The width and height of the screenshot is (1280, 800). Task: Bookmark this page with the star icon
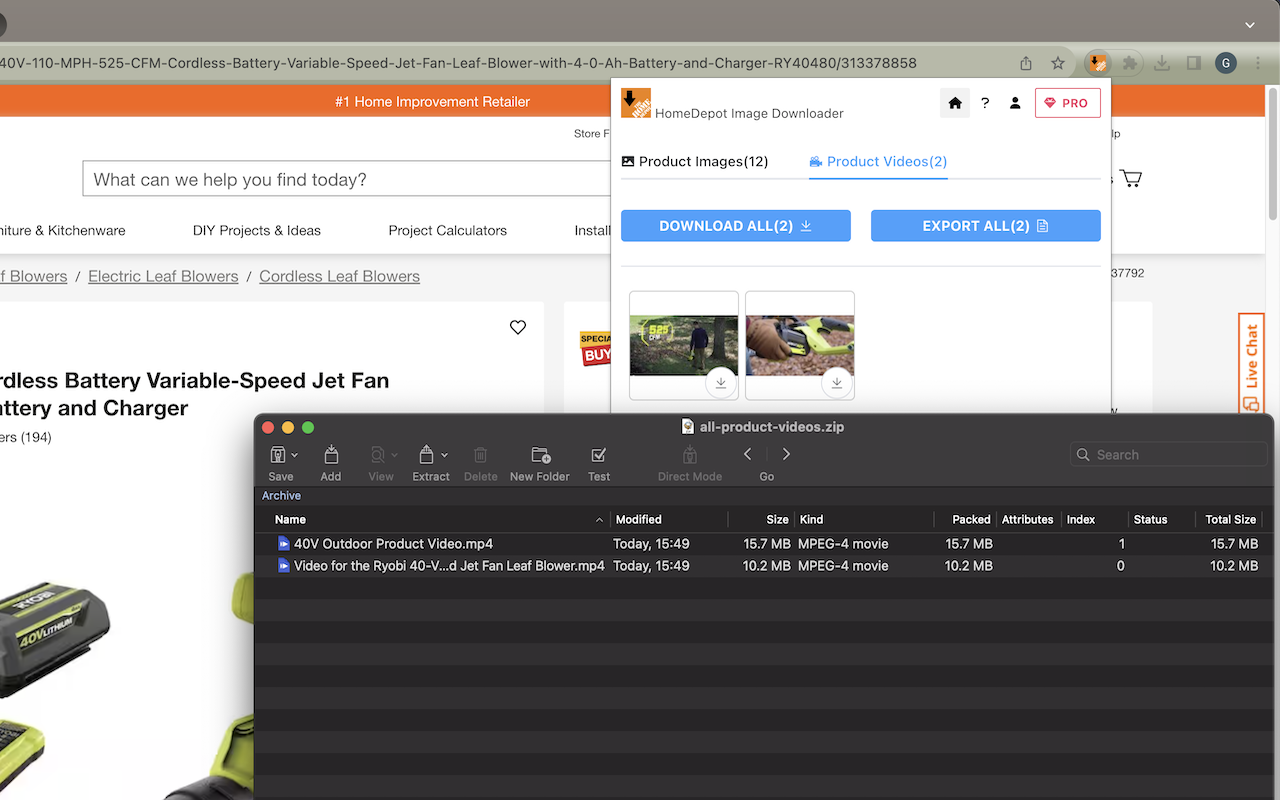(1058, 63)
